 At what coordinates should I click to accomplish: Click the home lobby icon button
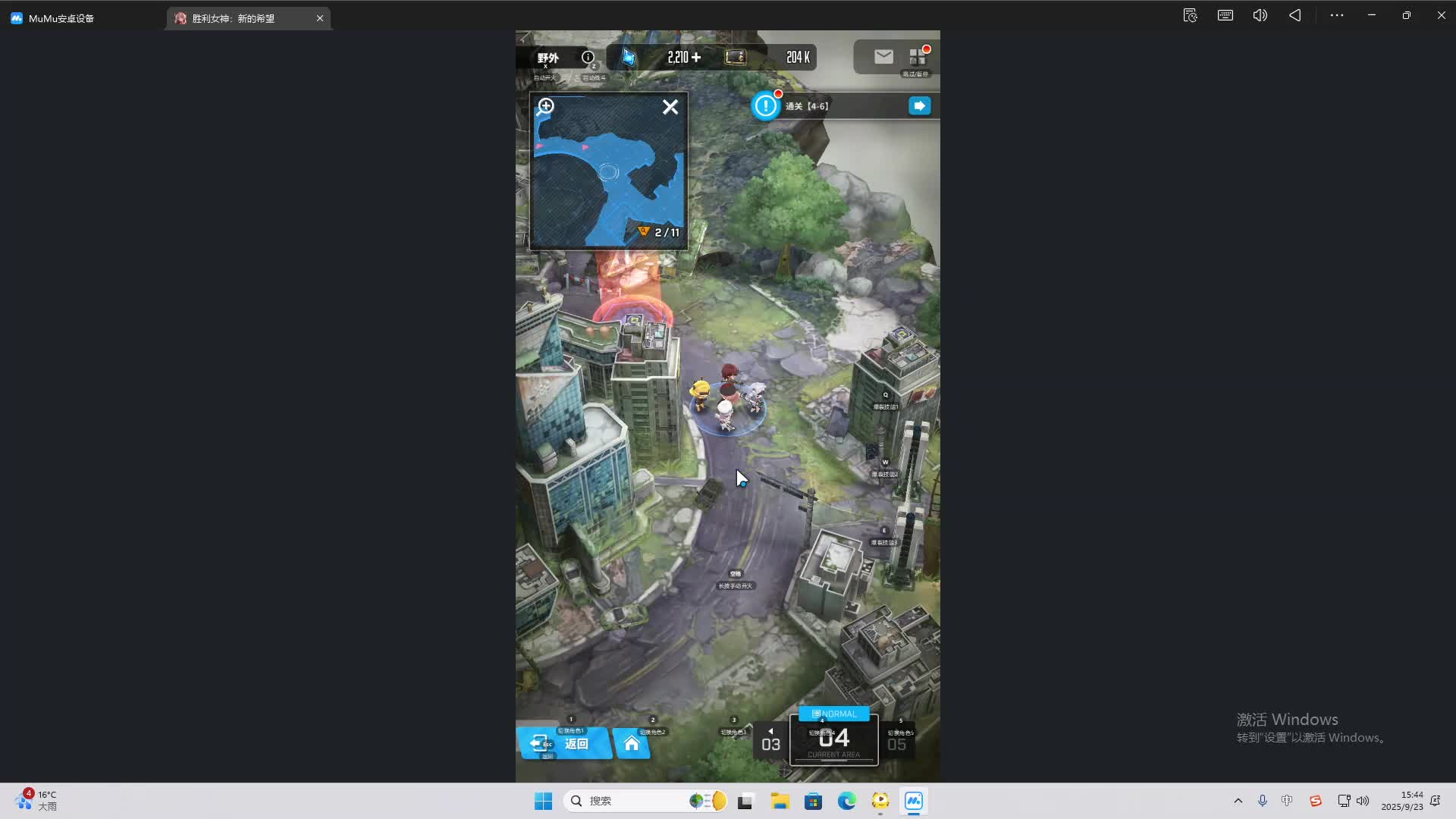pyautogui.click(x=632, y=743)
